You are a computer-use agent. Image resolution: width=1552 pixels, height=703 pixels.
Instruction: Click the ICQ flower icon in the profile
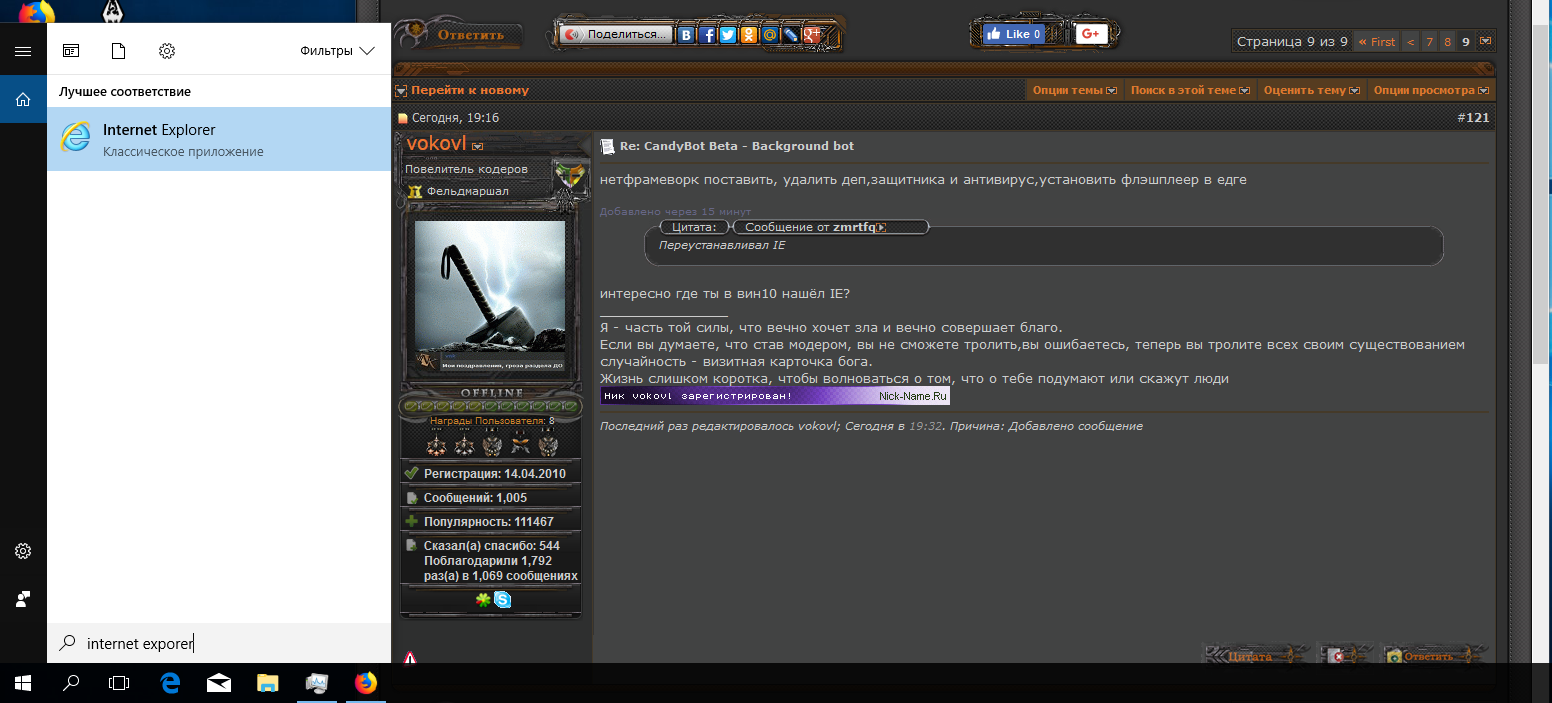click(483, 600)
